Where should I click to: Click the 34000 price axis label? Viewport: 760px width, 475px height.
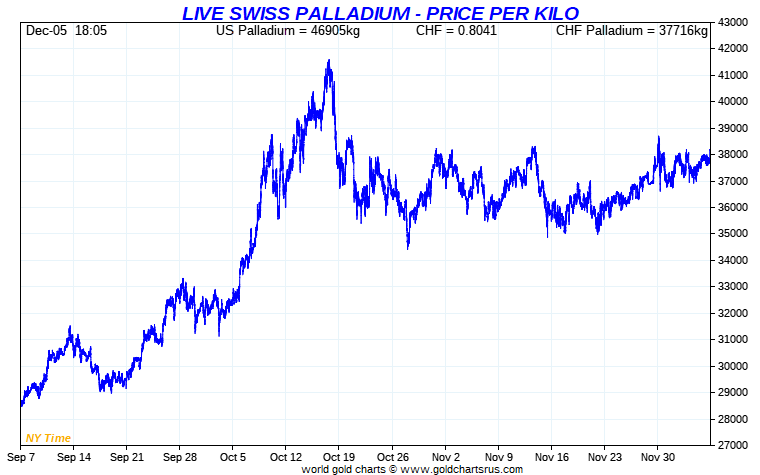(732, 260)
